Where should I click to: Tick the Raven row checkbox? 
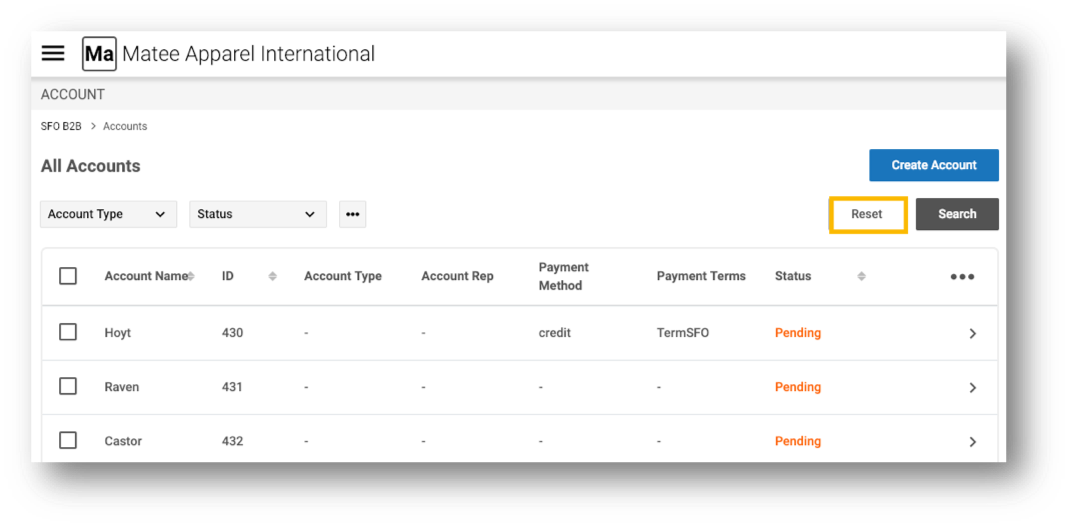pos(68,386)
